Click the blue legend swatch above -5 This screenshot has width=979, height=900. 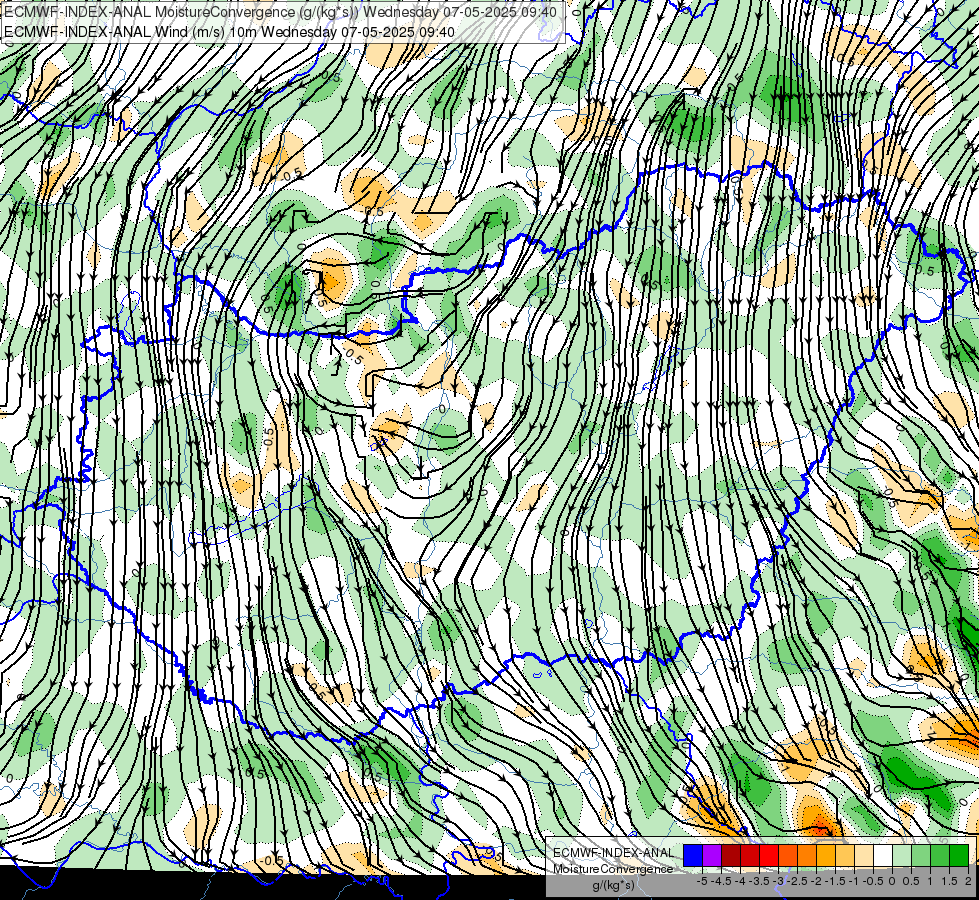pos(693,855)
